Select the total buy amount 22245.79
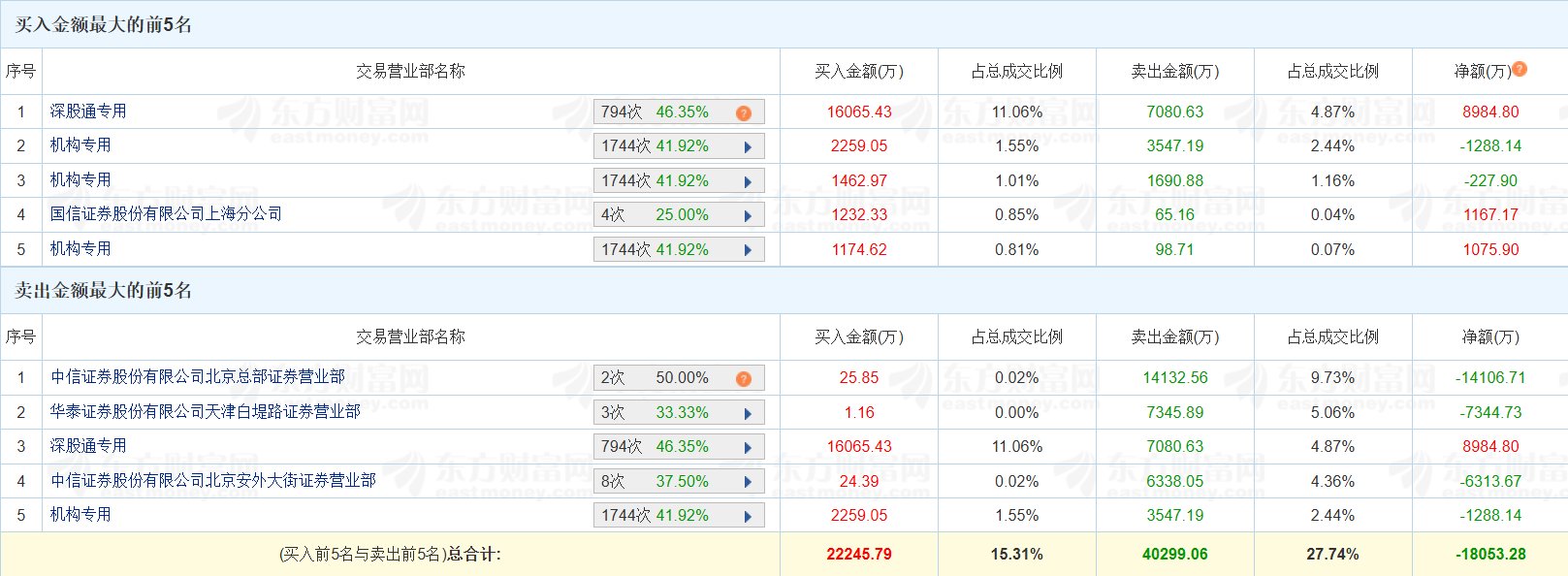The height and width of the screenshot is (576, 1568). coord(859,555)
